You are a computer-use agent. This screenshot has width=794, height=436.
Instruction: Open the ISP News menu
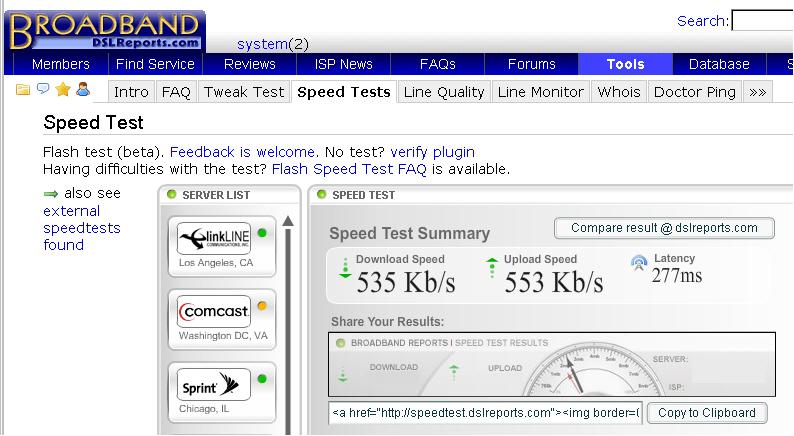coord(343,64)
